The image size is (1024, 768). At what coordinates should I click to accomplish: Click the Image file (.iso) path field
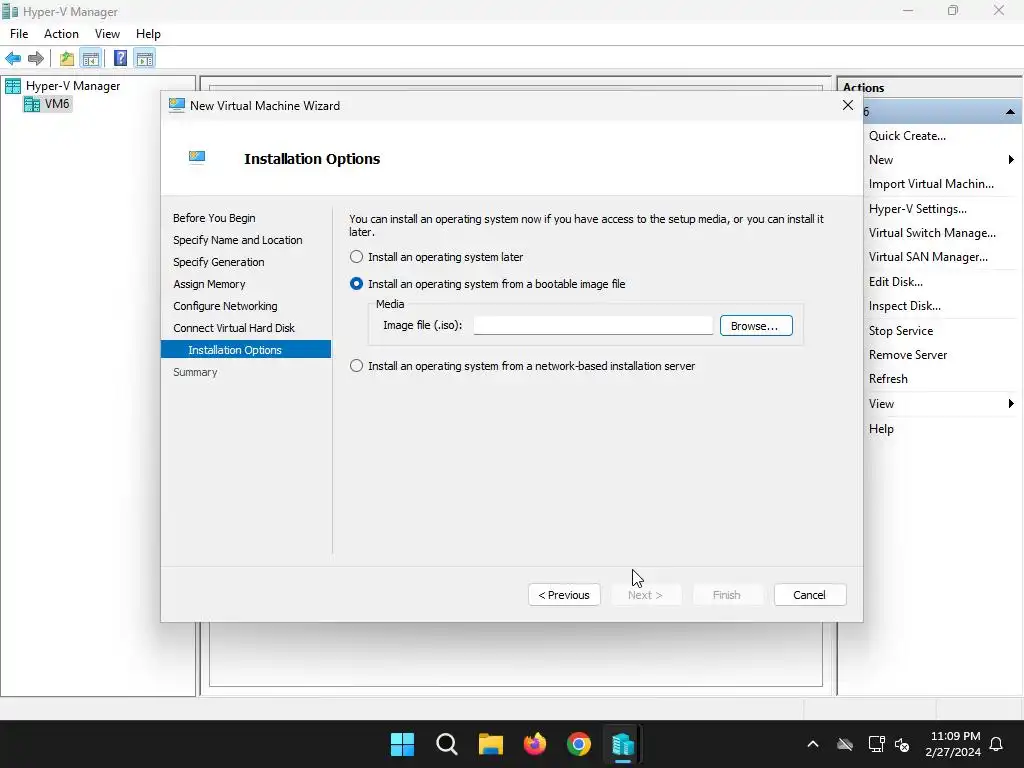coord(593,325)
